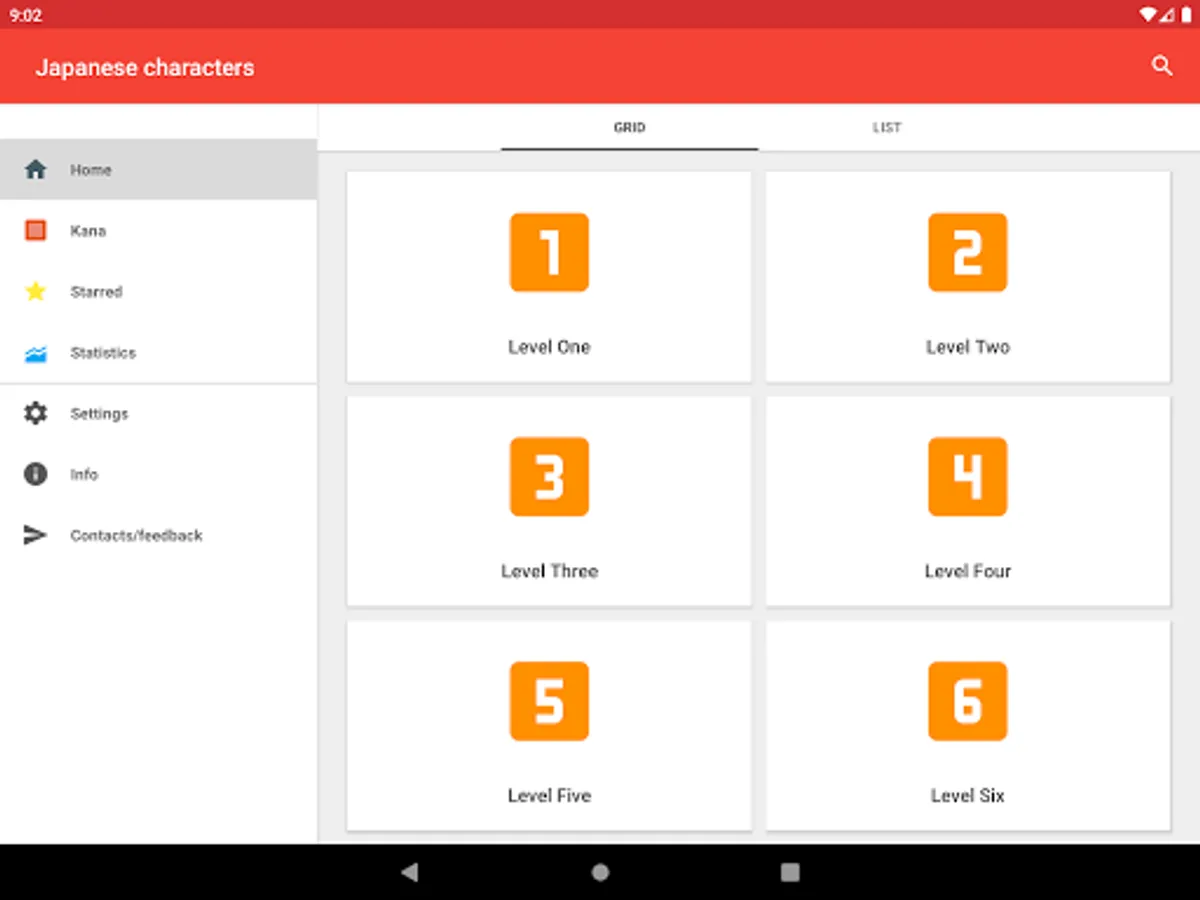
Task: Open Settings using the gear icon
Action: 35,413
